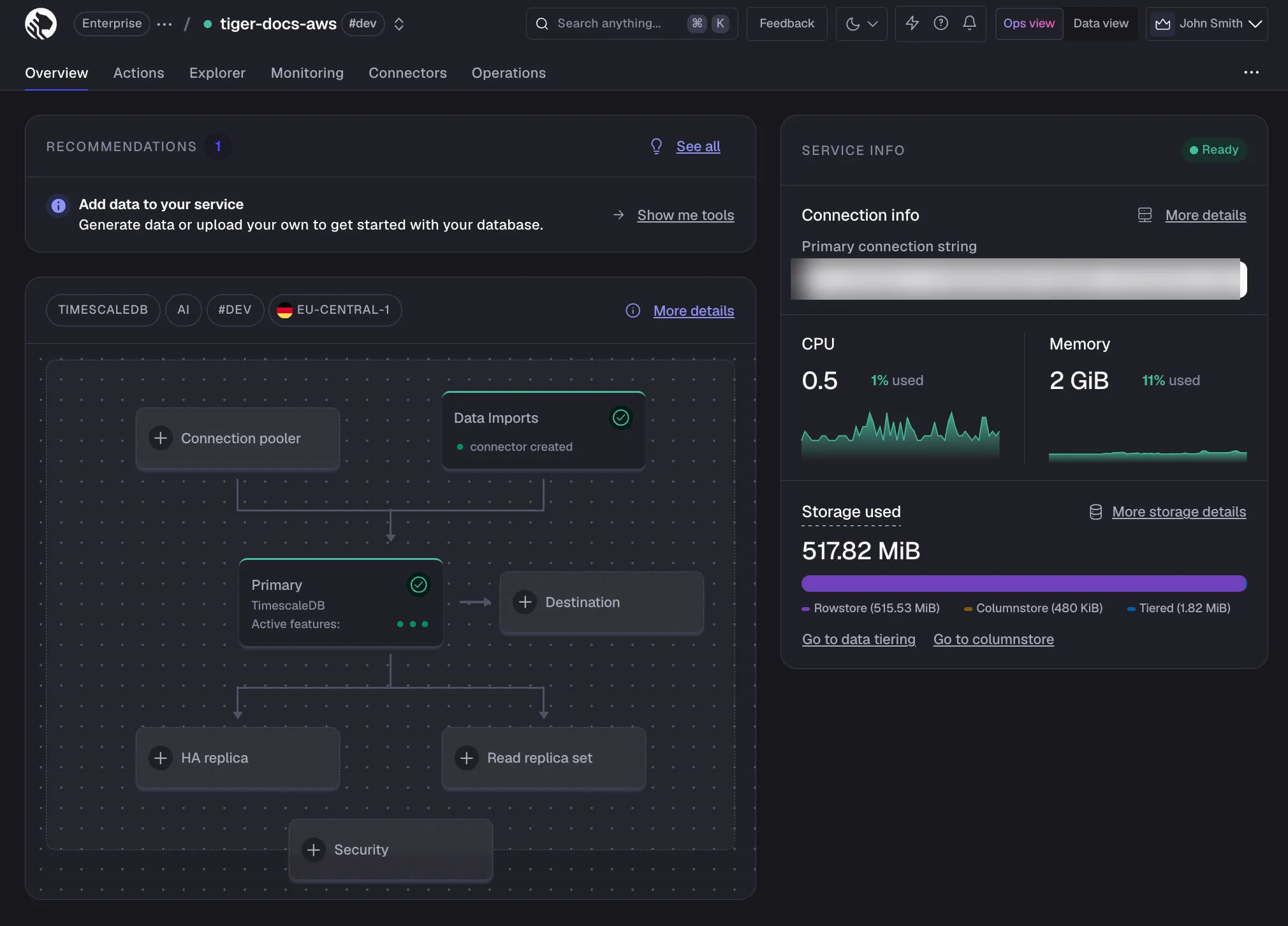Click the Enterprise plan badge
The width and height of the screenshot is (1288, 926).
tap(112, 24)
